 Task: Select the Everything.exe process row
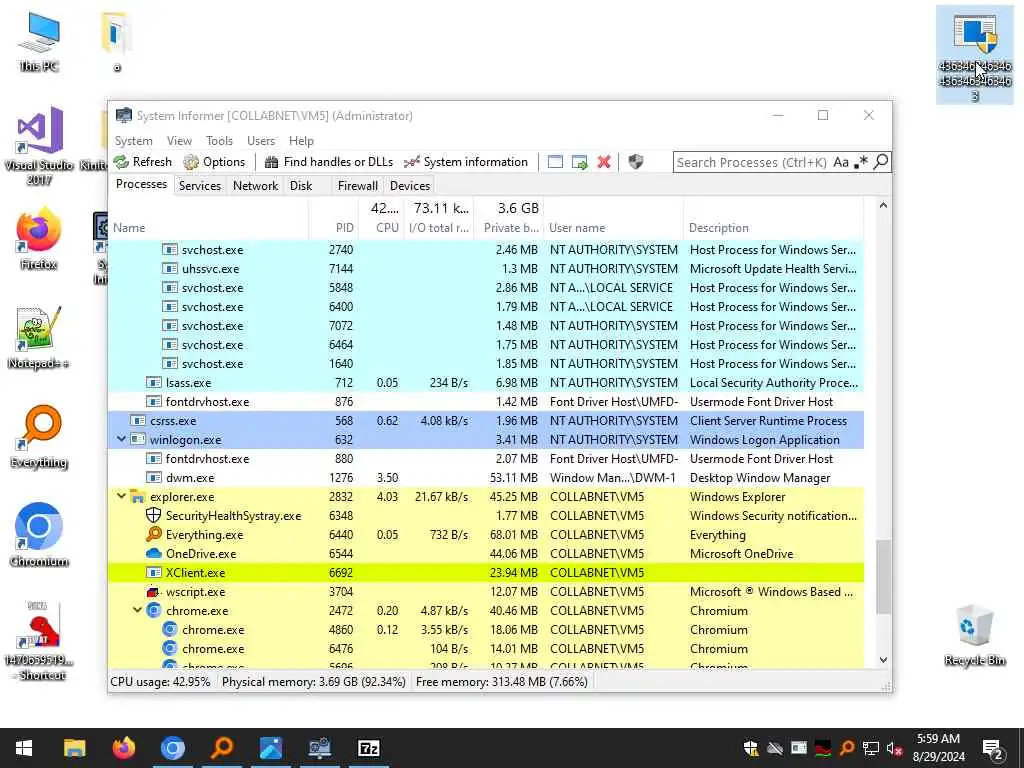coord(486,535)
